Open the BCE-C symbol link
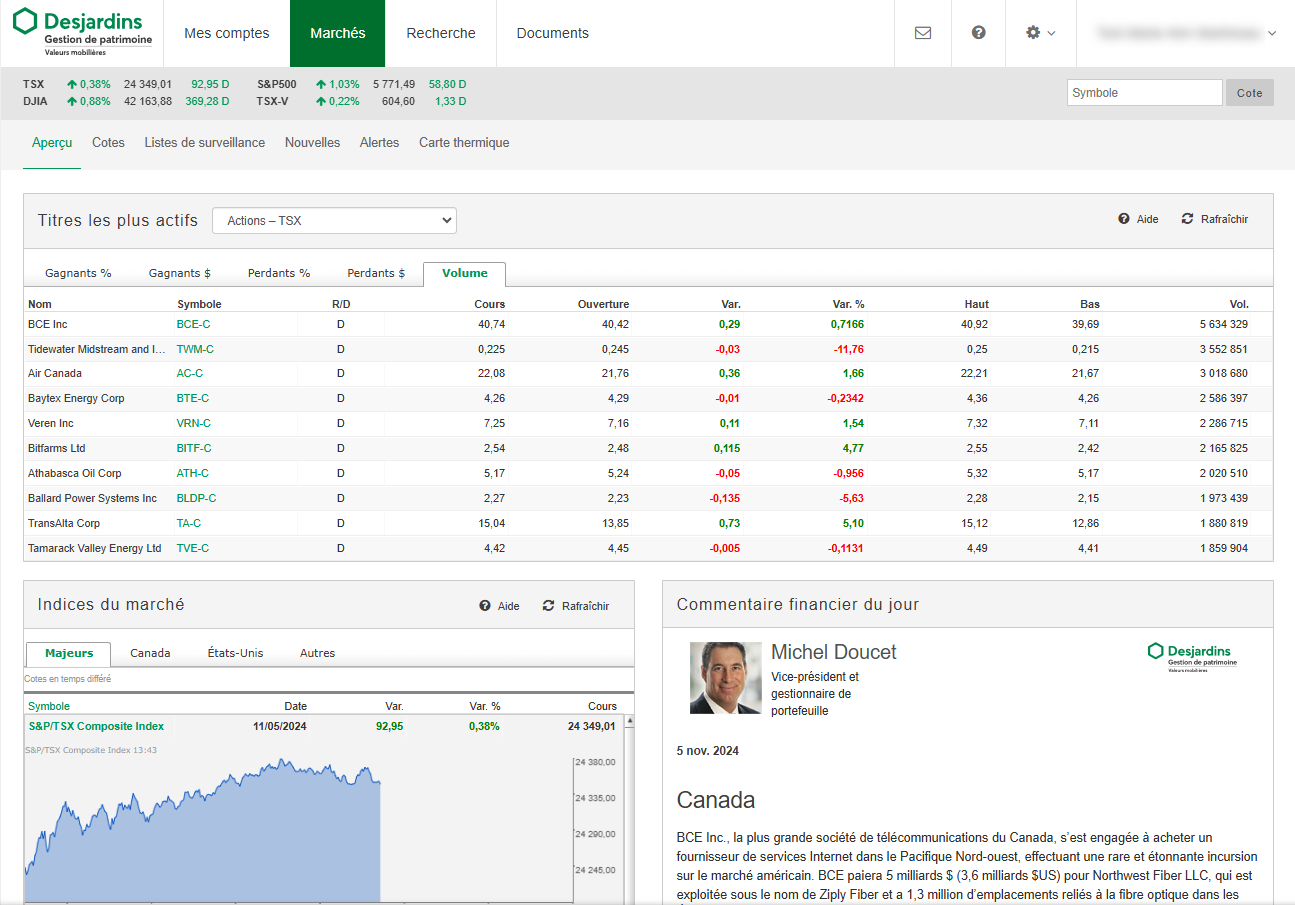1295x905 pixels. (193, 324)
